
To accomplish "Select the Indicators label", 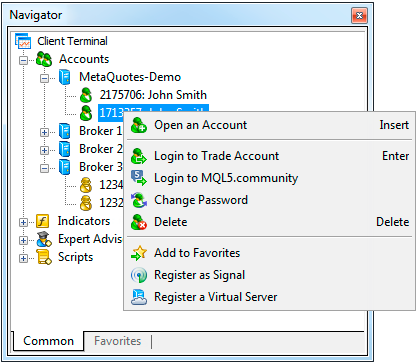I will (84, 221).
